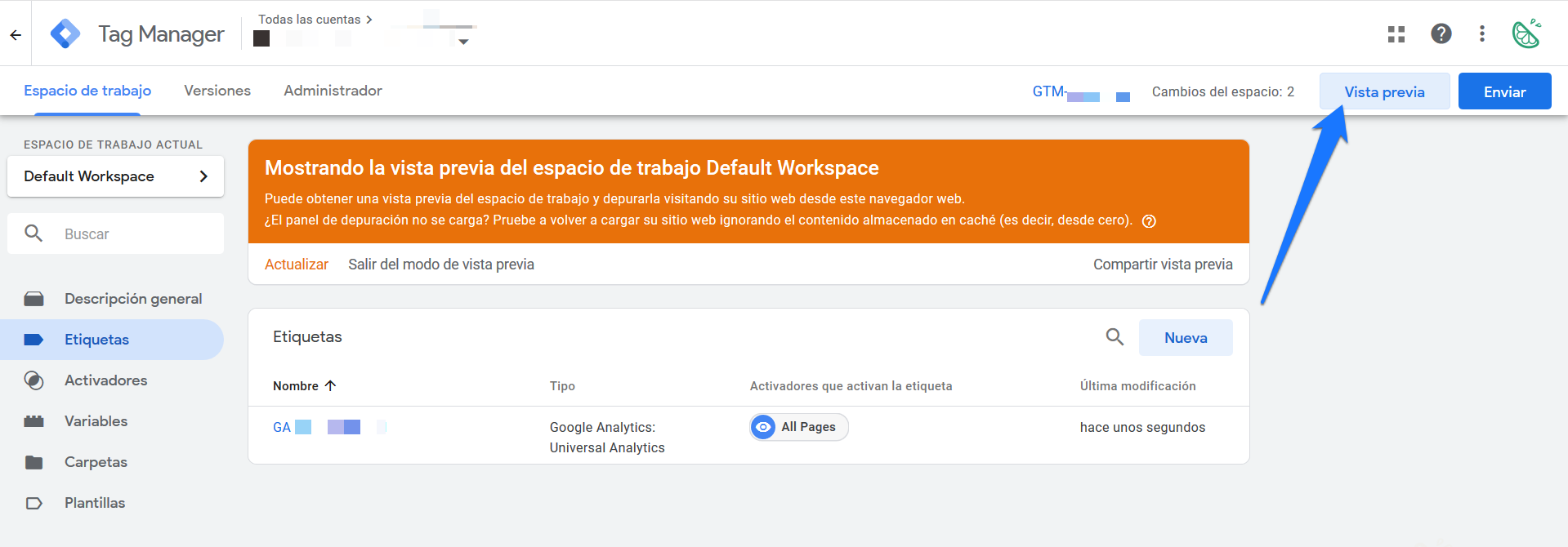Click the help icon in orange banner
The height and width of the screenshot is (547, 1568).
1149,221
